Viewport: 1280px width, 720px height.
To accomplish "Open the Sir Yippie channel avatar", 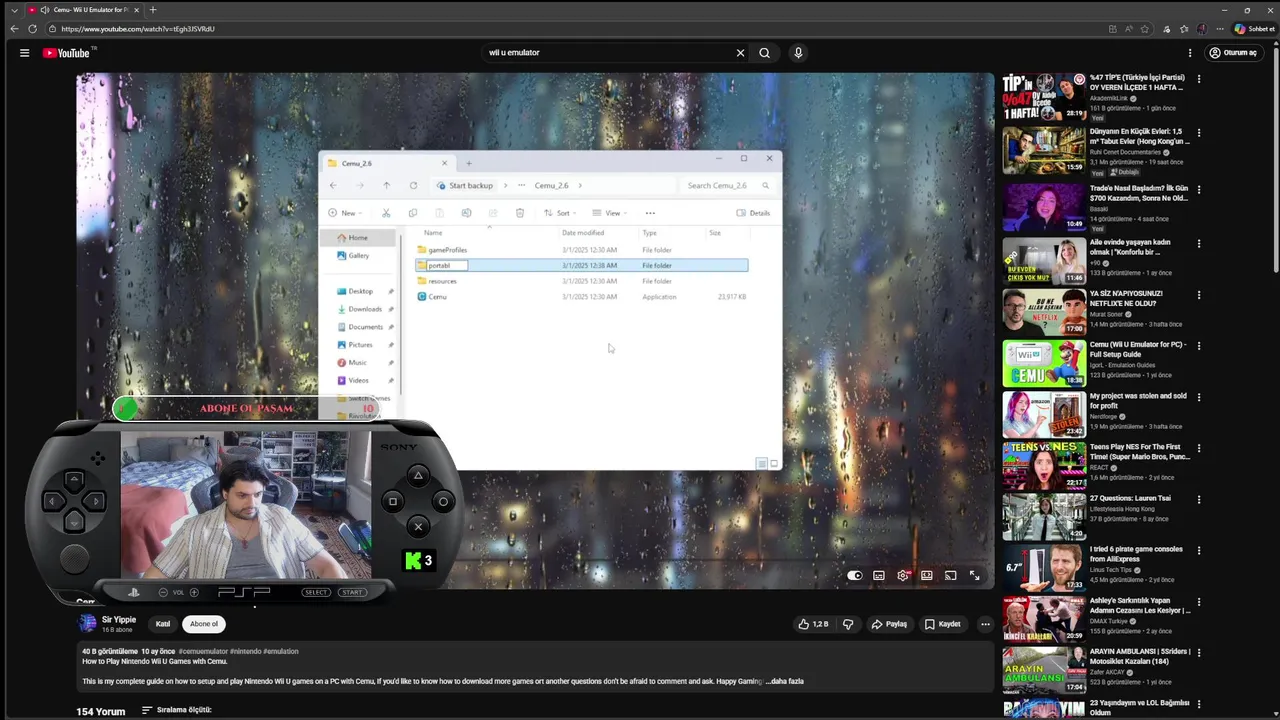I will pos(87,624).
